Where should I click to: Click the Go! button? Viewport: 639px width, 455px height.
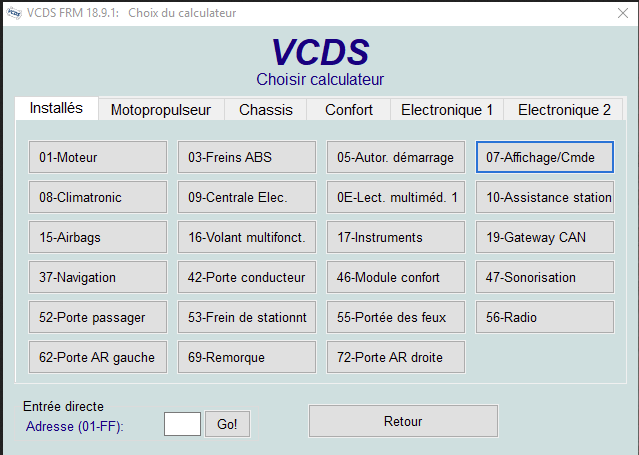[227, 424]
